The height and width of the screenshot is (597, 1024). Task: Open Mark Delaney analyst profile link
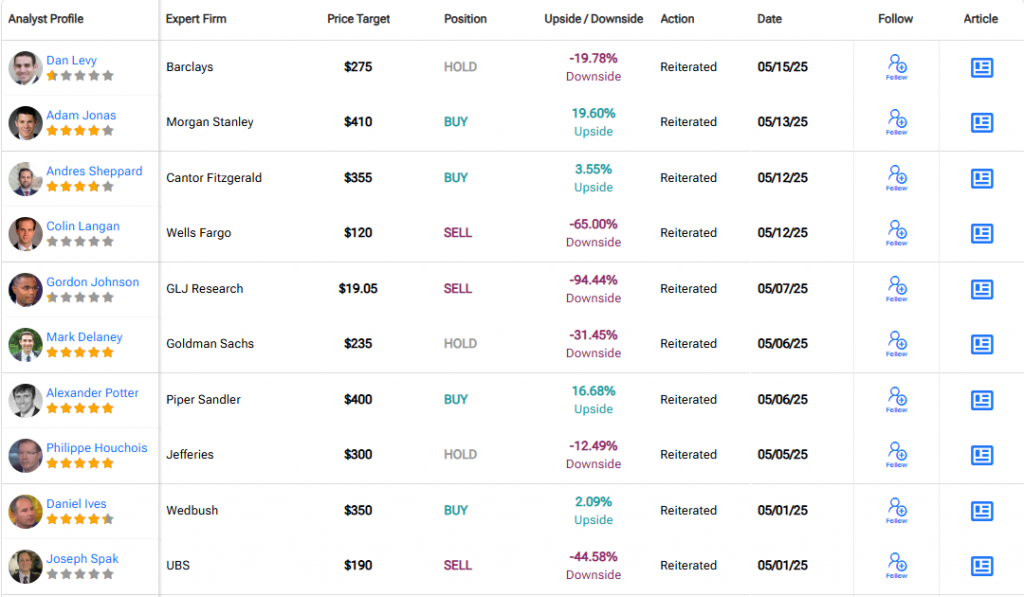[x=84, y=337]
